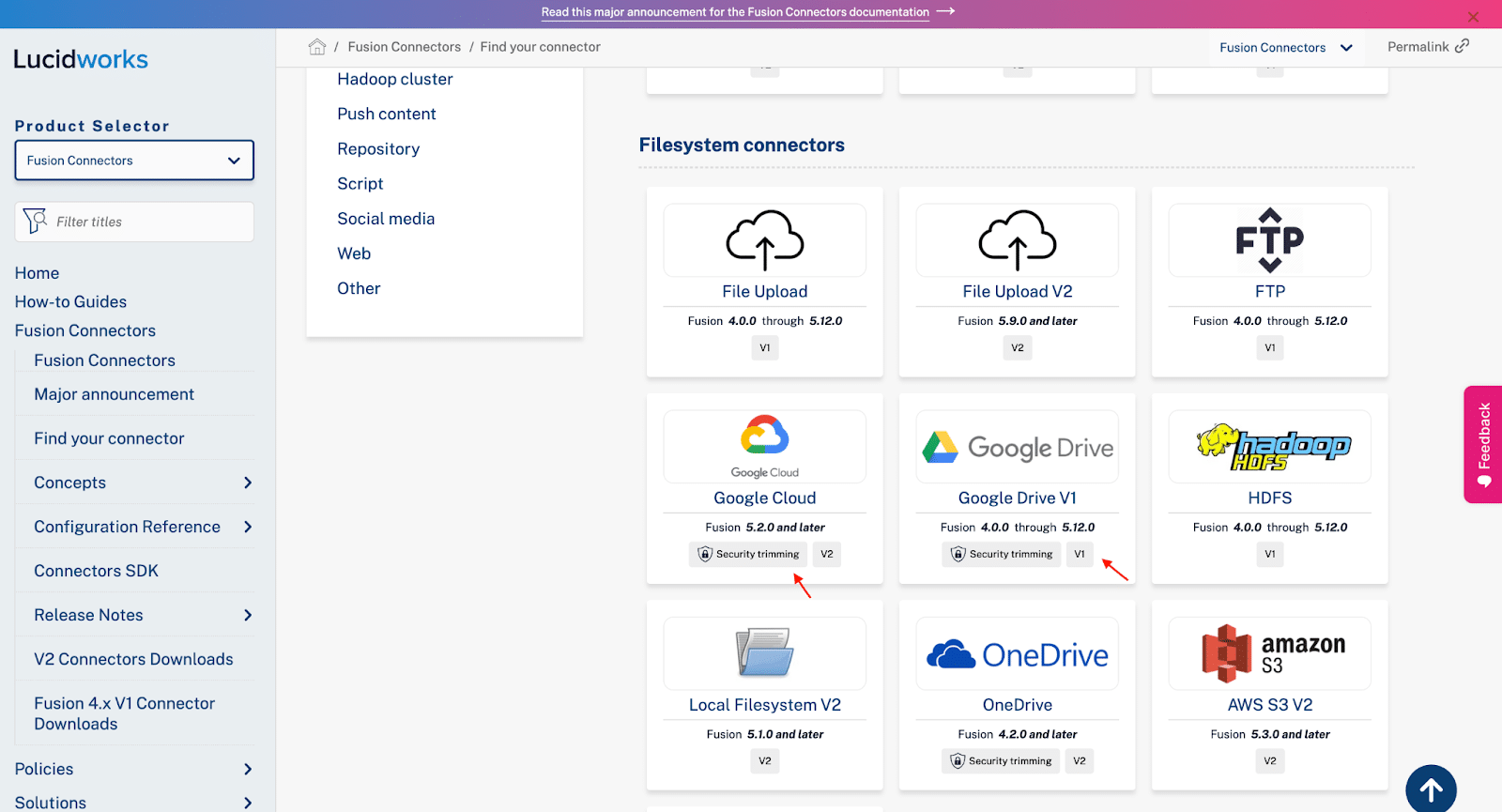Image resolution: width=1502 pixels, height=812 pixels.
Task: Open the File Upload connector link
Action: [765, 291]
